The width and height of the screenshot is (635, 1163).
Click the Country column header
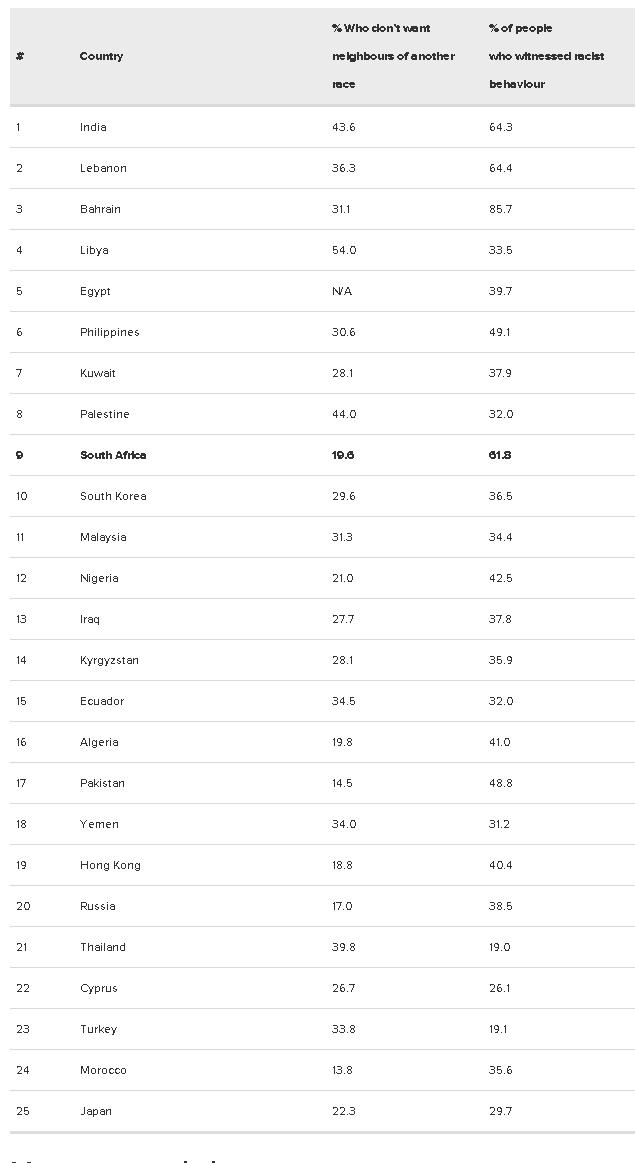(x=101, y=56)
